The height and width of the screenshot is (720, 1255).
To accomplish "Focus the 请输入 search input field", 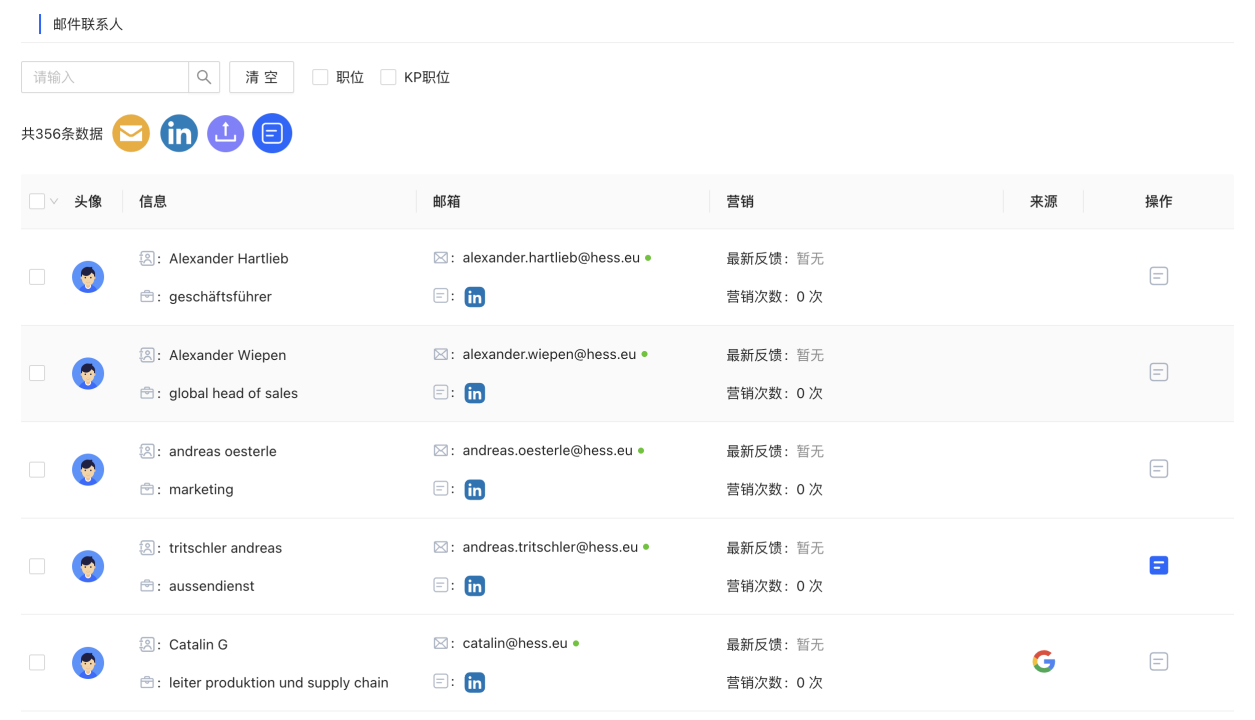I will pos(105,77).
